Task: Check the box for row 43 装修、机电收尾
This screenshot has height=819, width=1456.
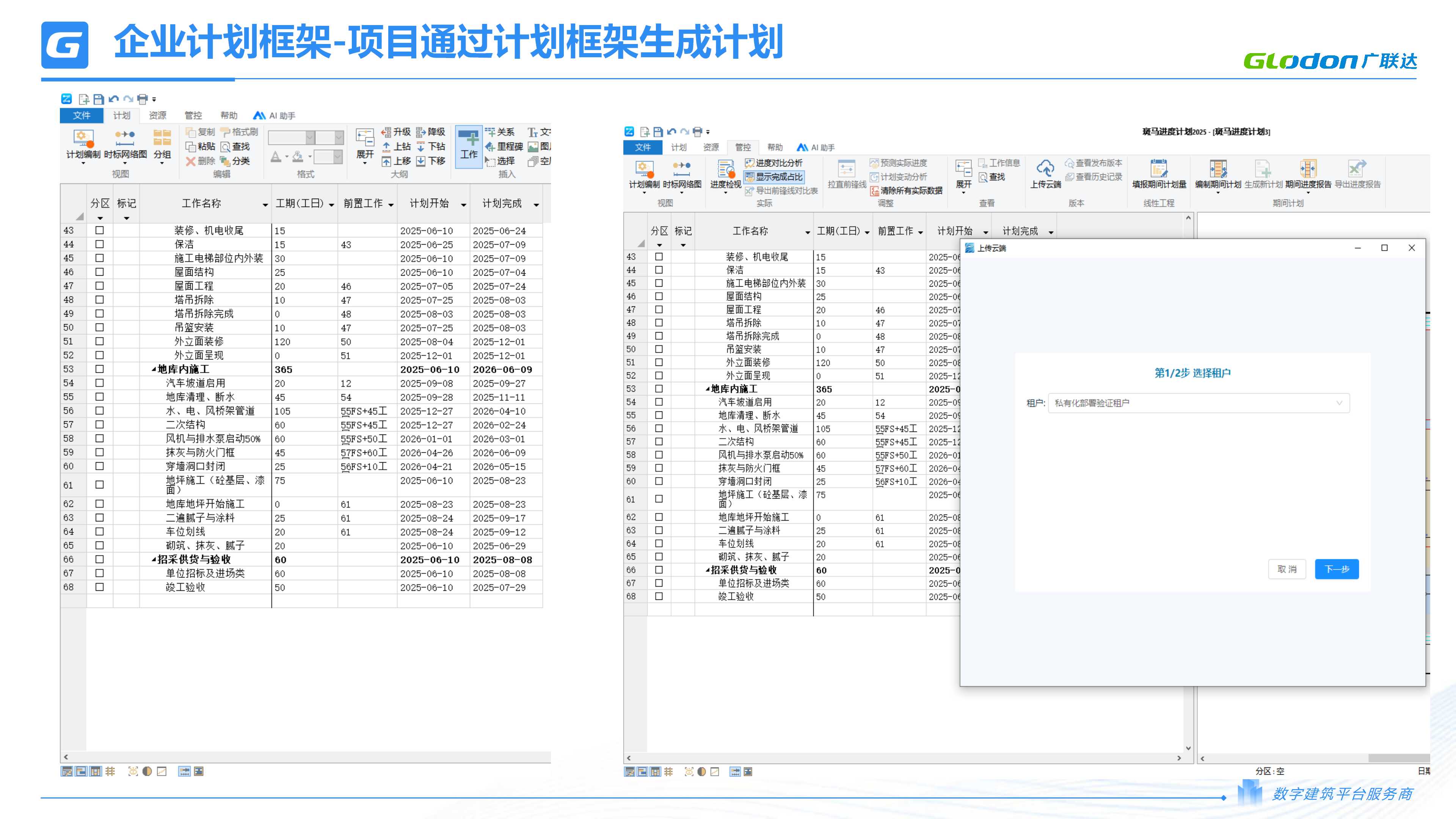Action: [x=99, y=230]
